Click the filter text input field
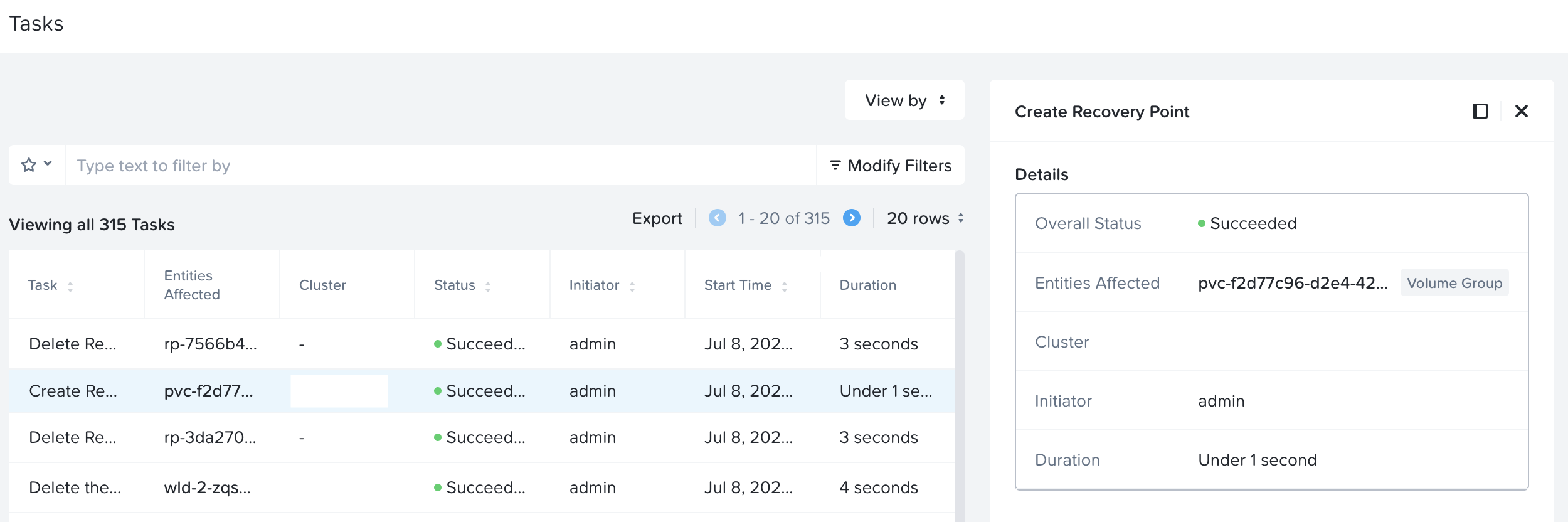 439,166
